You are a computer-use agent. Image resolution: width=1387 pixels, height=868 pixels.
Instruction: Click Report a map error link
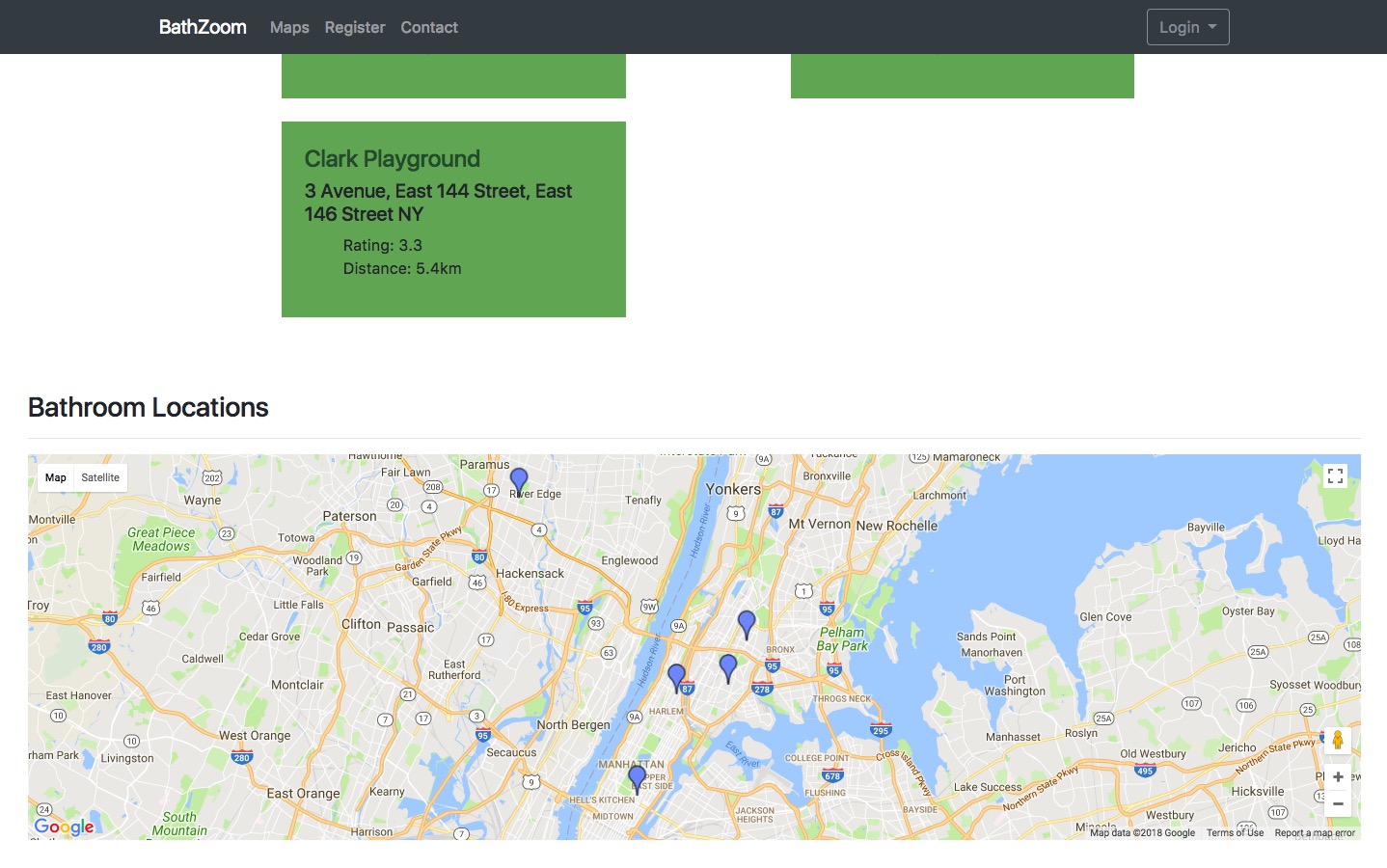(x=1315, y=833)
